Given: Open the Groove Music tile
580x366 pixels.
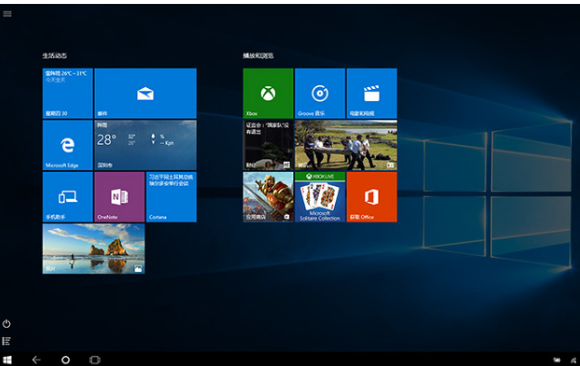Looking at the screenshot, I should (x=320, y=93).
